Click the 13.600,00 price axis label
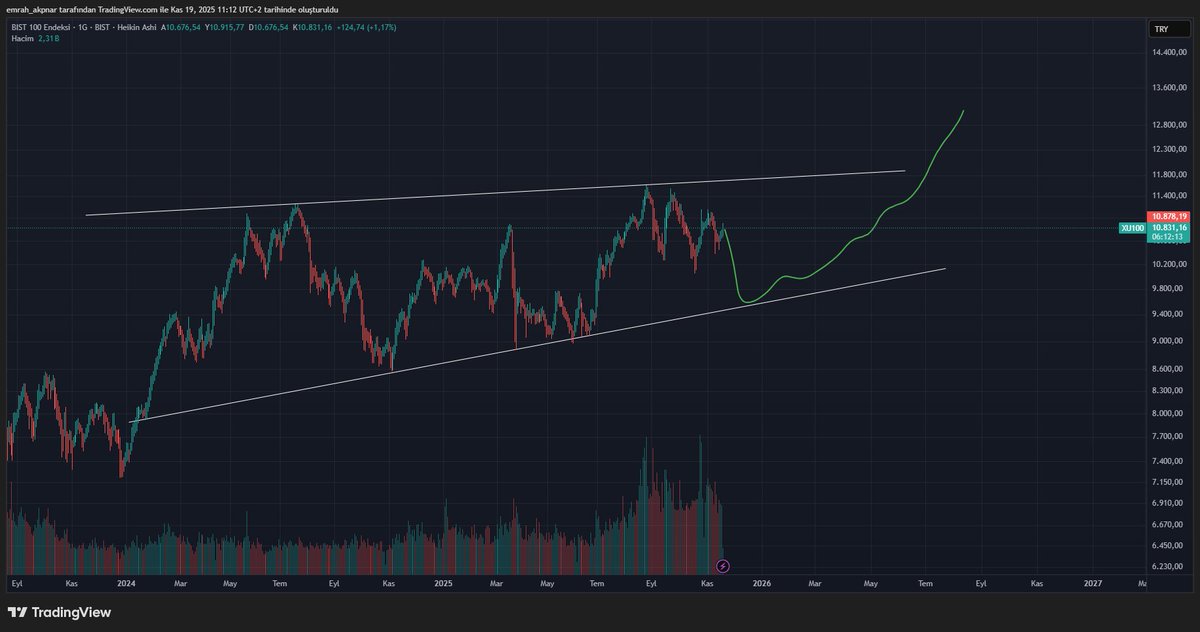Viewport: 1200px width, 632px height. [x=1168, y=88]
